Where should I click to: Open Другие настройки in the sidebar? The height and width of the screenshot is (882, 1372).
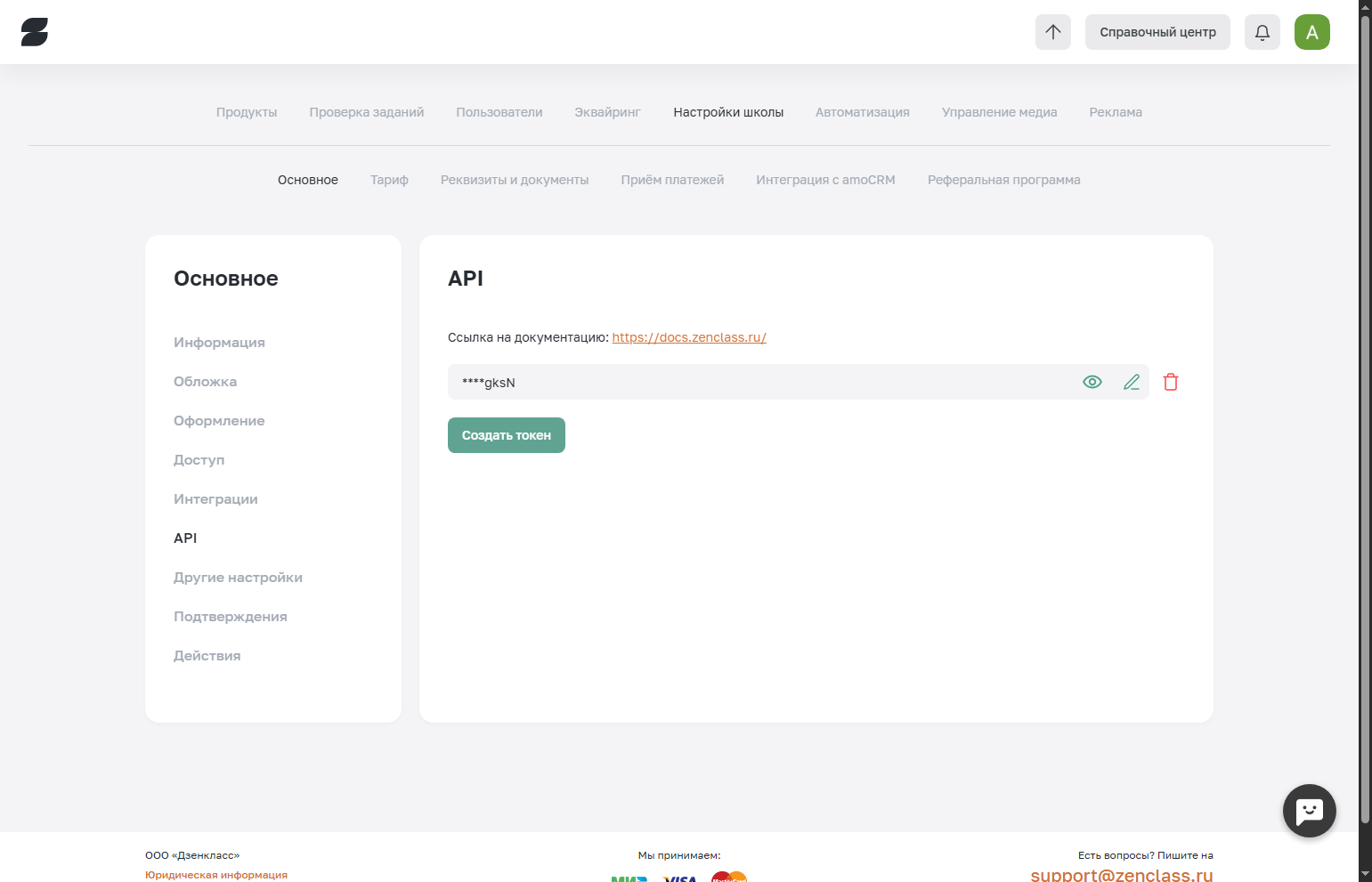tap(238, 578)
